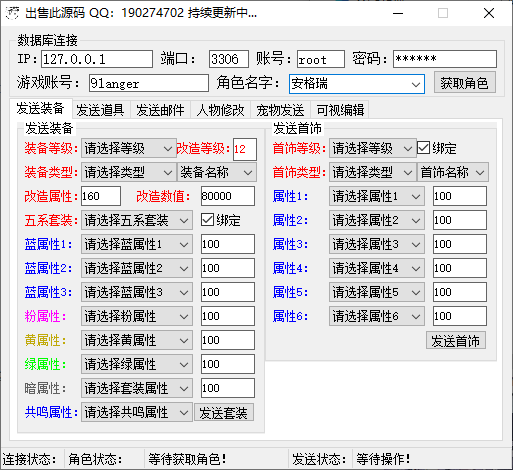Click the 改造数值 field showing 80000

pyautogui.click(x=228, y=196)
